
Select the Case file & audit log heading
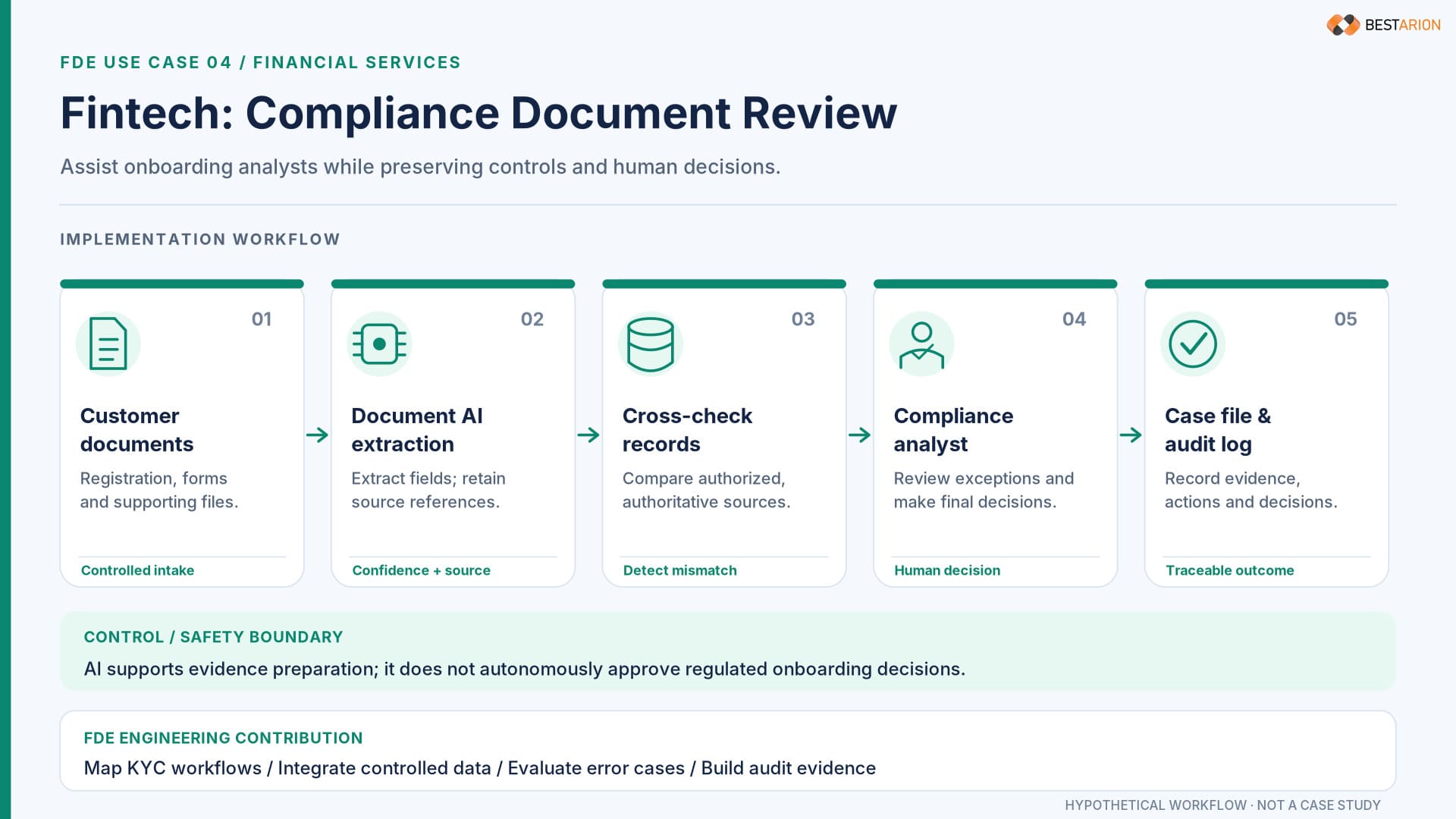[1218, 430]
